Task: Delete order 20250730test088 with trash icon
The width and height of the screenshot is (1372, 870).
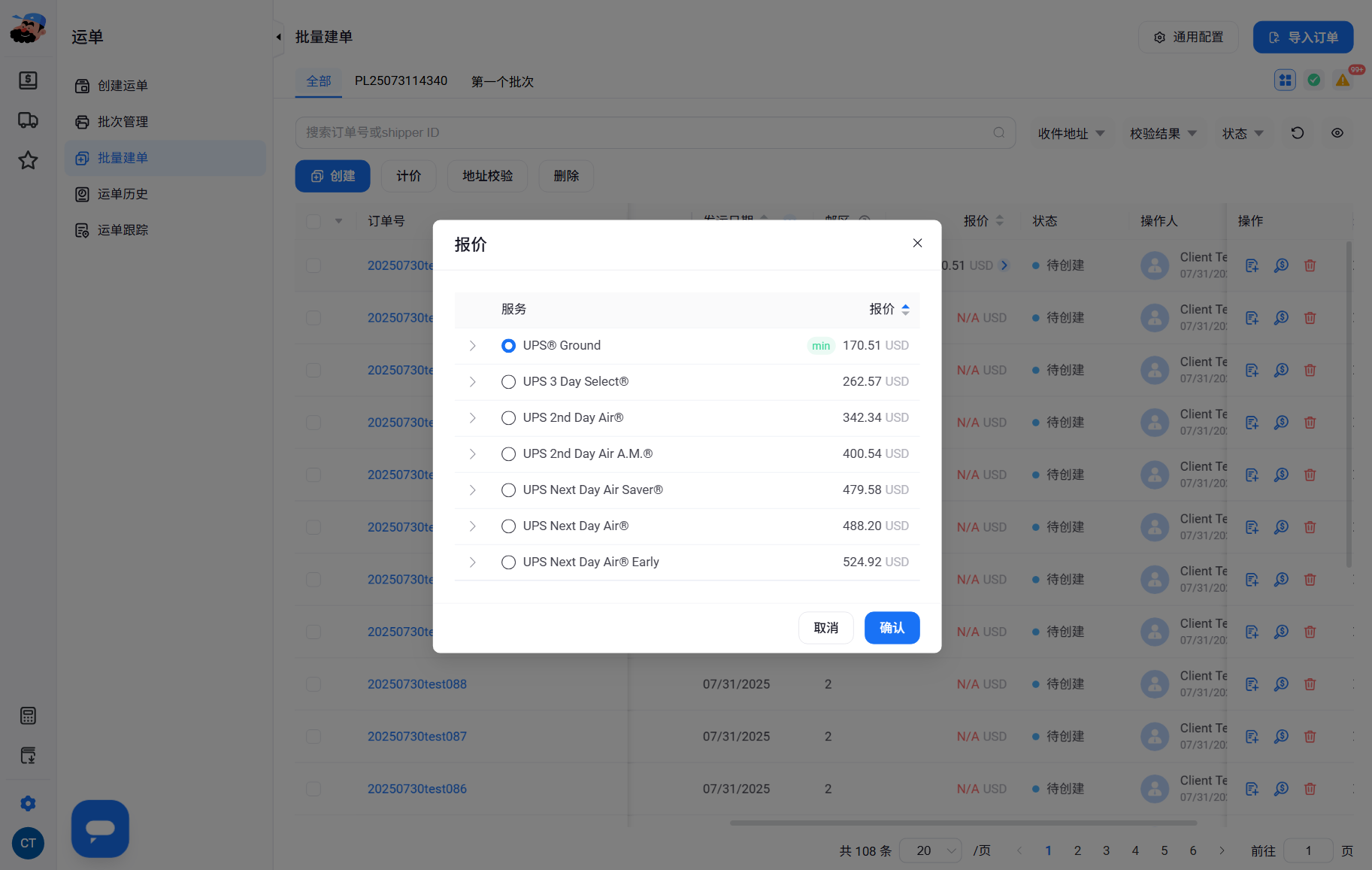Action: [1310, 684]
